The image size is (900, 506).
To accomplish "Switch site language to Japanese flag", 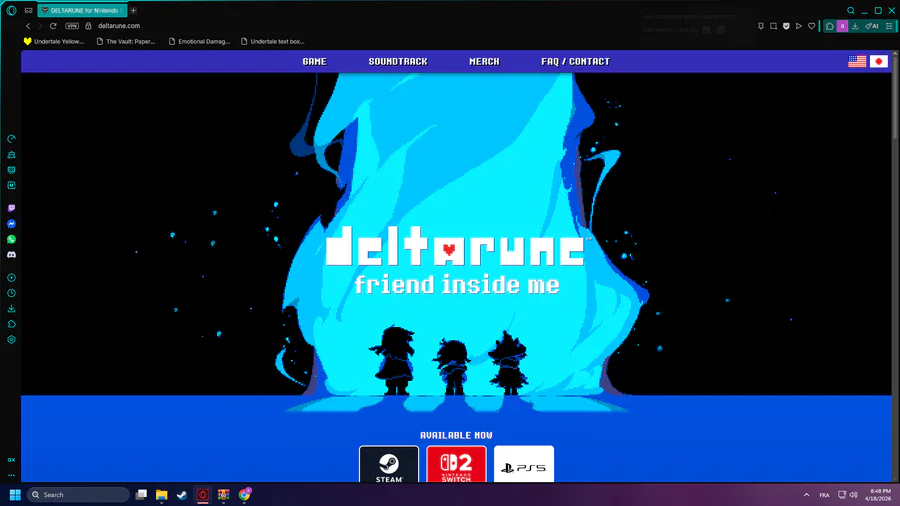I will 879,61.
